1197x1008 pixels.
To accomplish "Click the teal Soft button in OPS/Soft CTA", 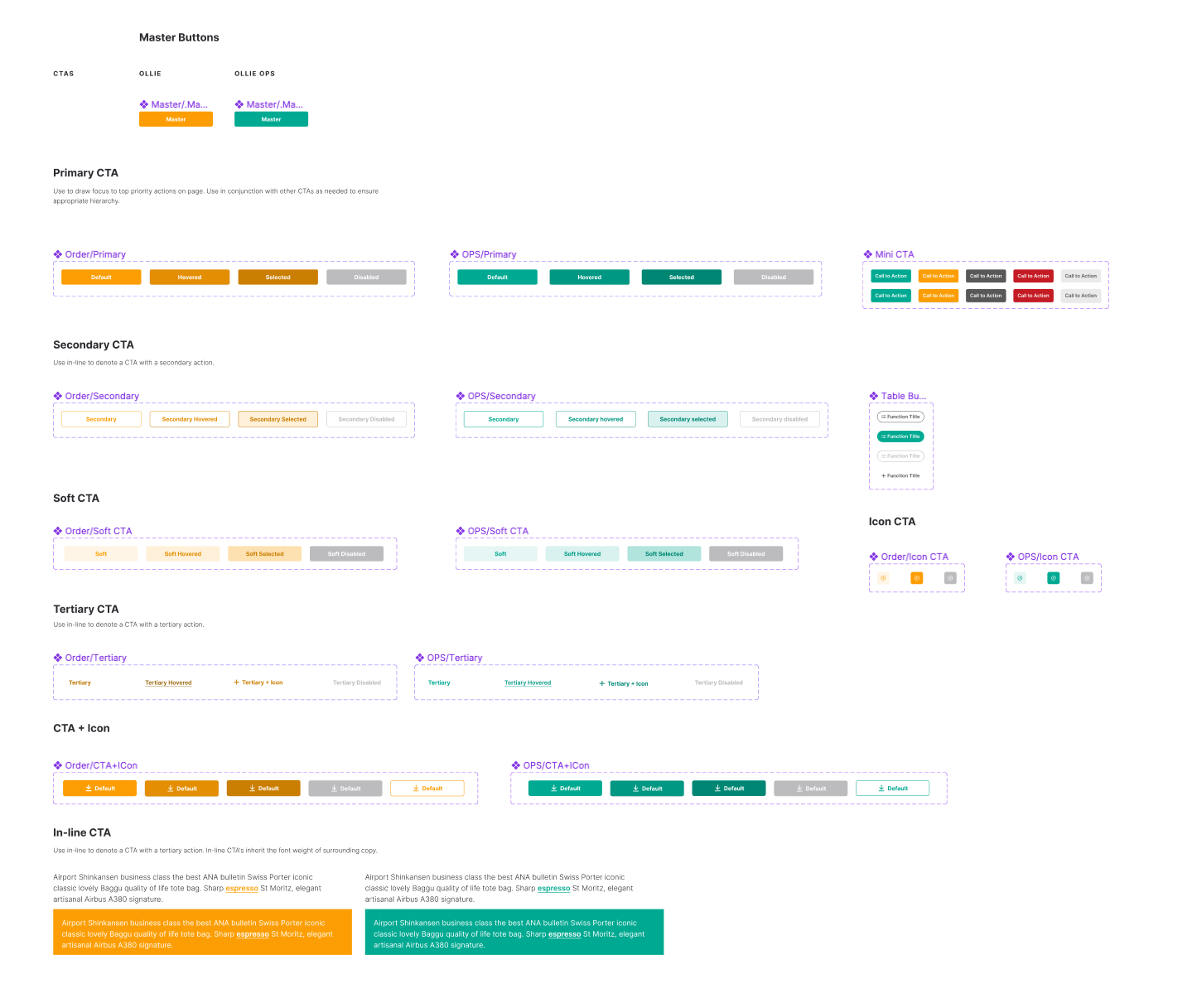I will [x=500, y=554].
